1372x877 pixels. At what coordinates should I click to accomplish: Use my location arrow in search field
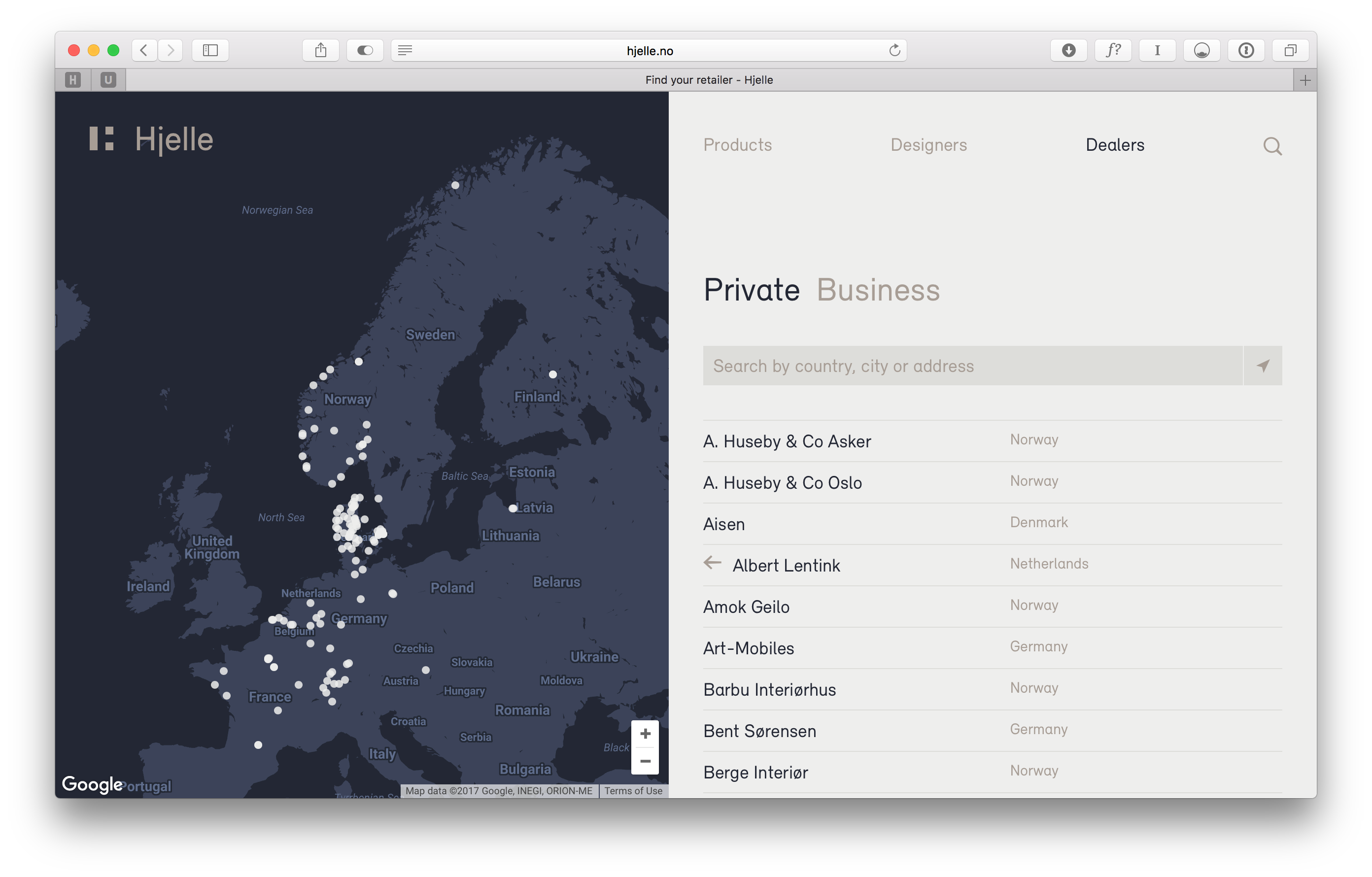click(x=1263, y=366)
